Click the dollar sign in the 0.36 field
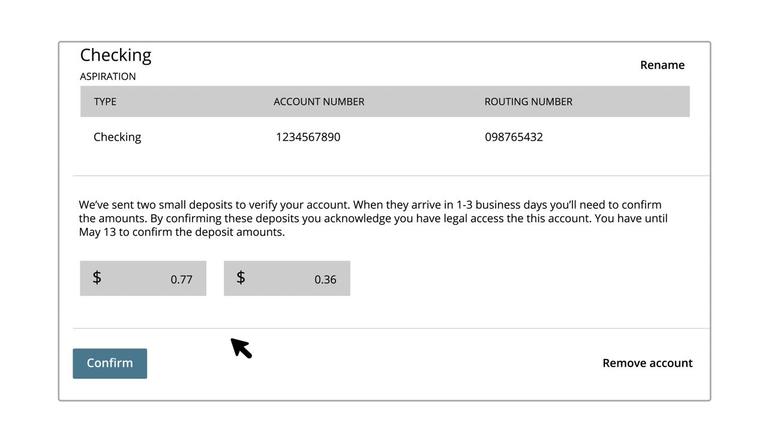 (241, 277)
